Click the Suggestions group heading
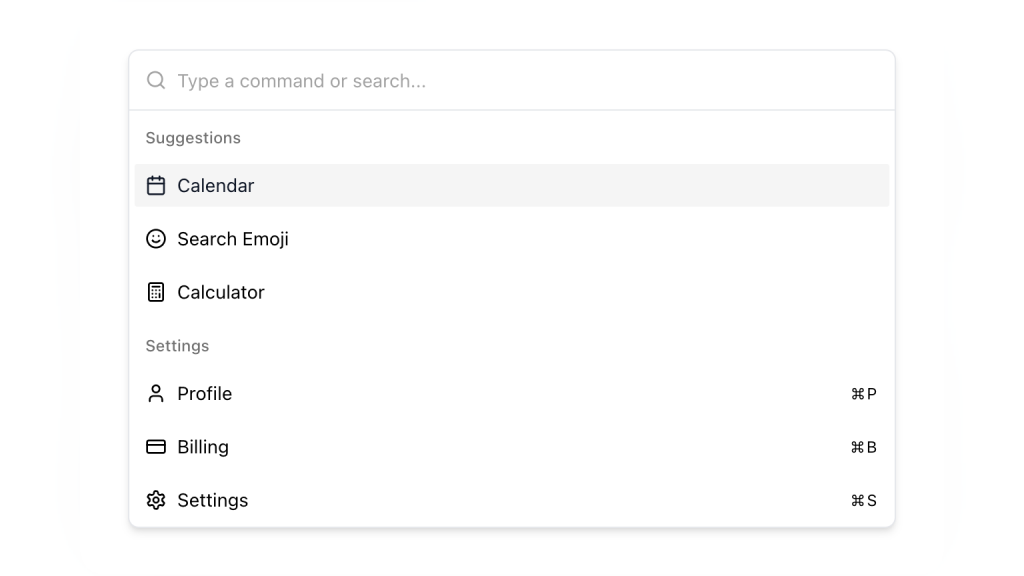Screen dimensions: 1024x576 (193, 138)
